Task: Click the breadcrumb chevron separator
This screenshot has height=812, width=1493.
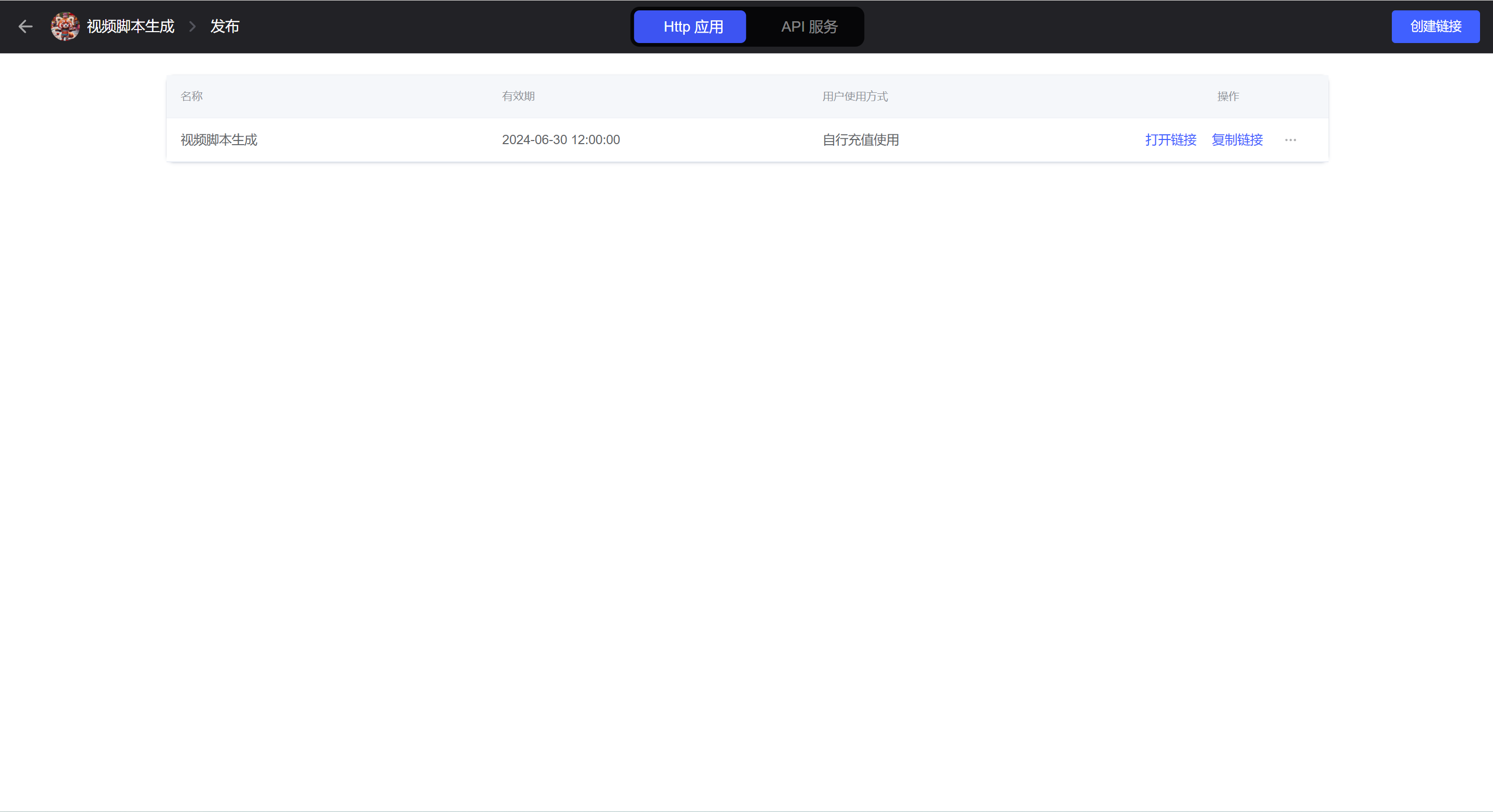Action: (192, 26)
